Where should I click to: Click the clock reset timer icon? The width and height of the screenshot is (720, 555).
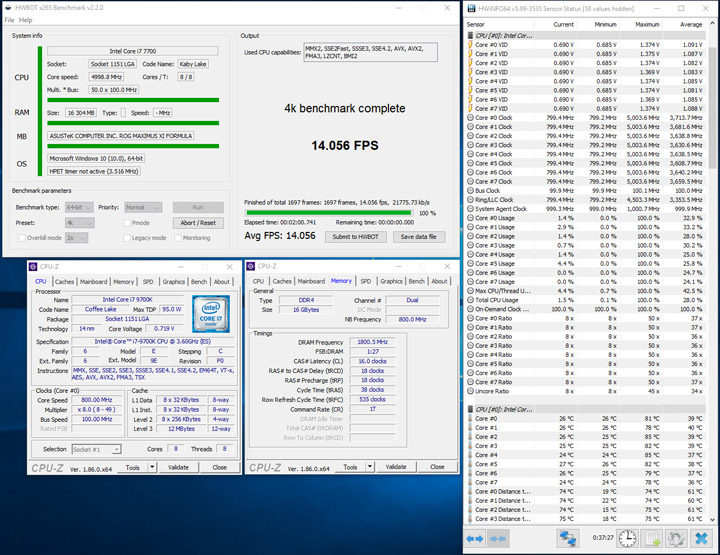pos(628,538)
